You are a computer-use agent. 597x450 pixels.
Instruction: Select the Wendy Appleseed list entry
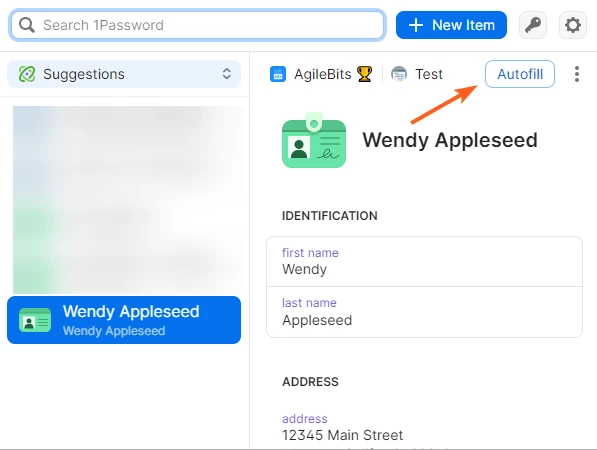pos(124,320)
